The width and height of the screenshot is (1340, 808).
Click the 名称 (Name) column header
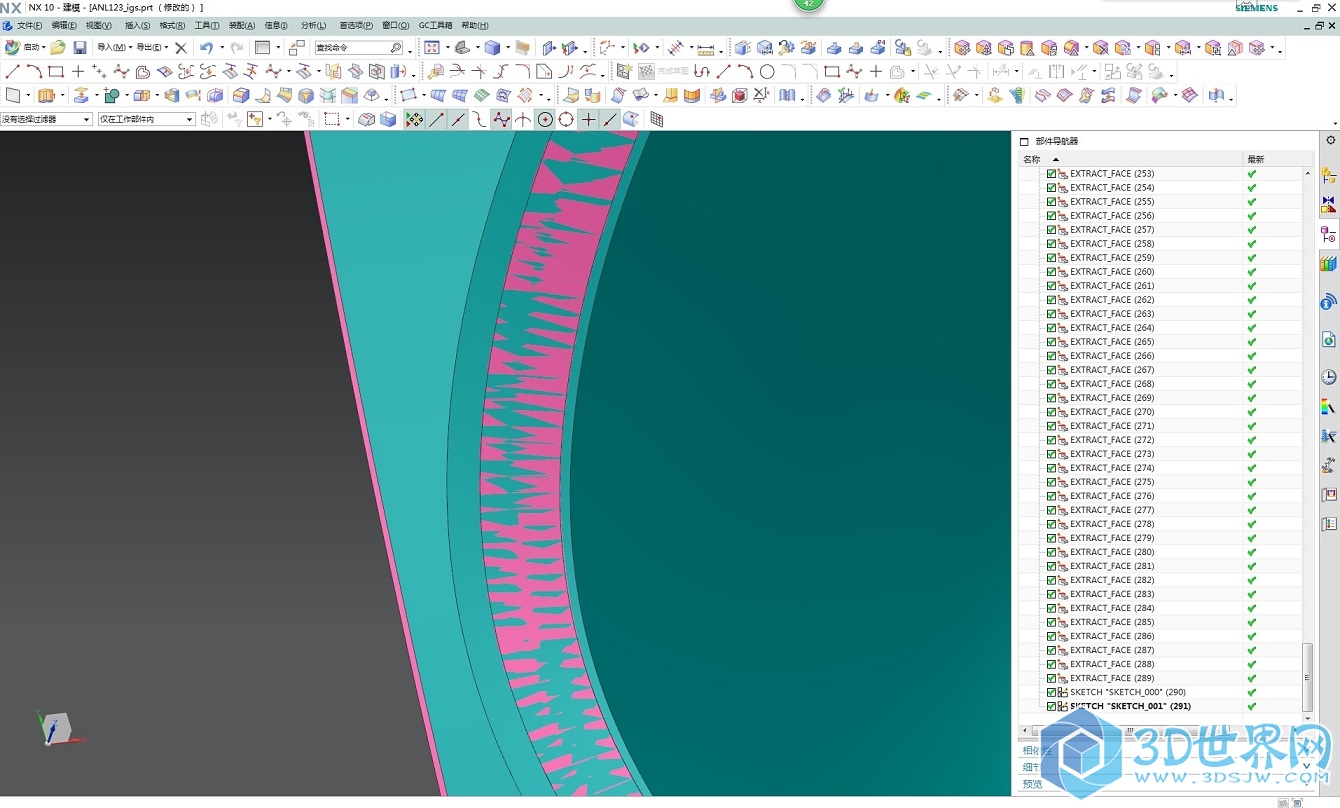(1130, 159)
